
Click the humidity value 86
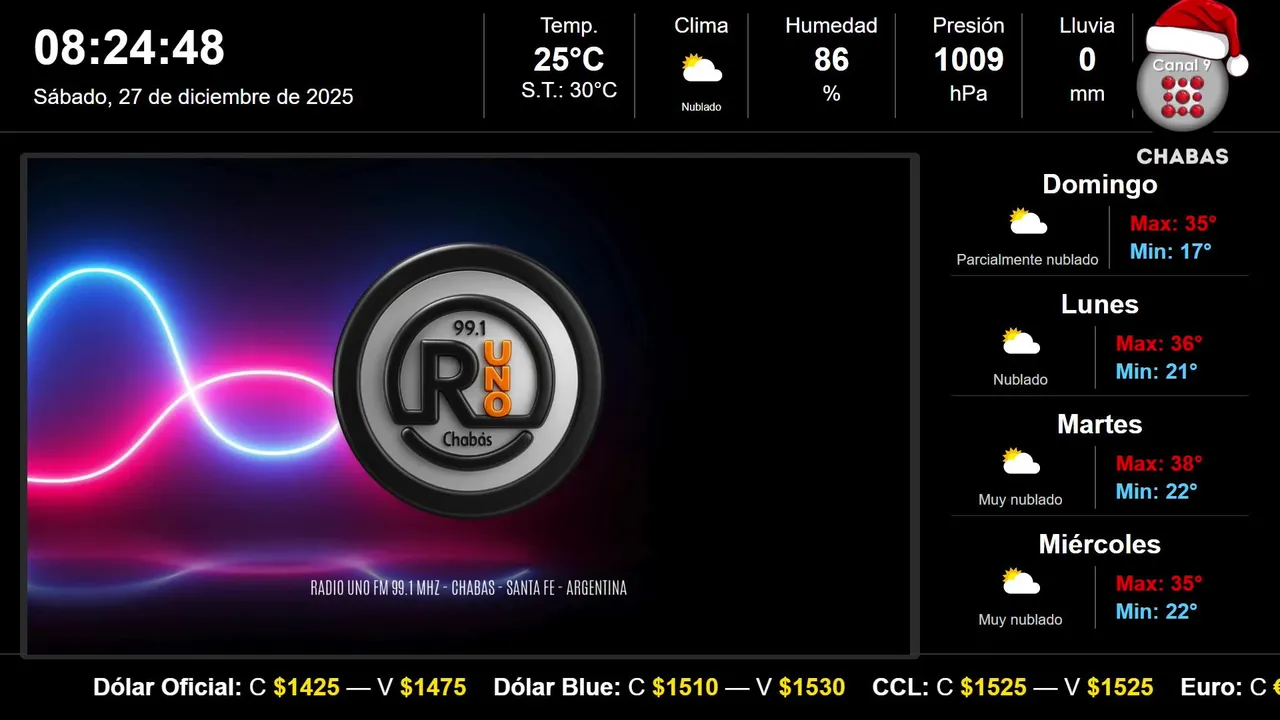(x=831, y=60)
